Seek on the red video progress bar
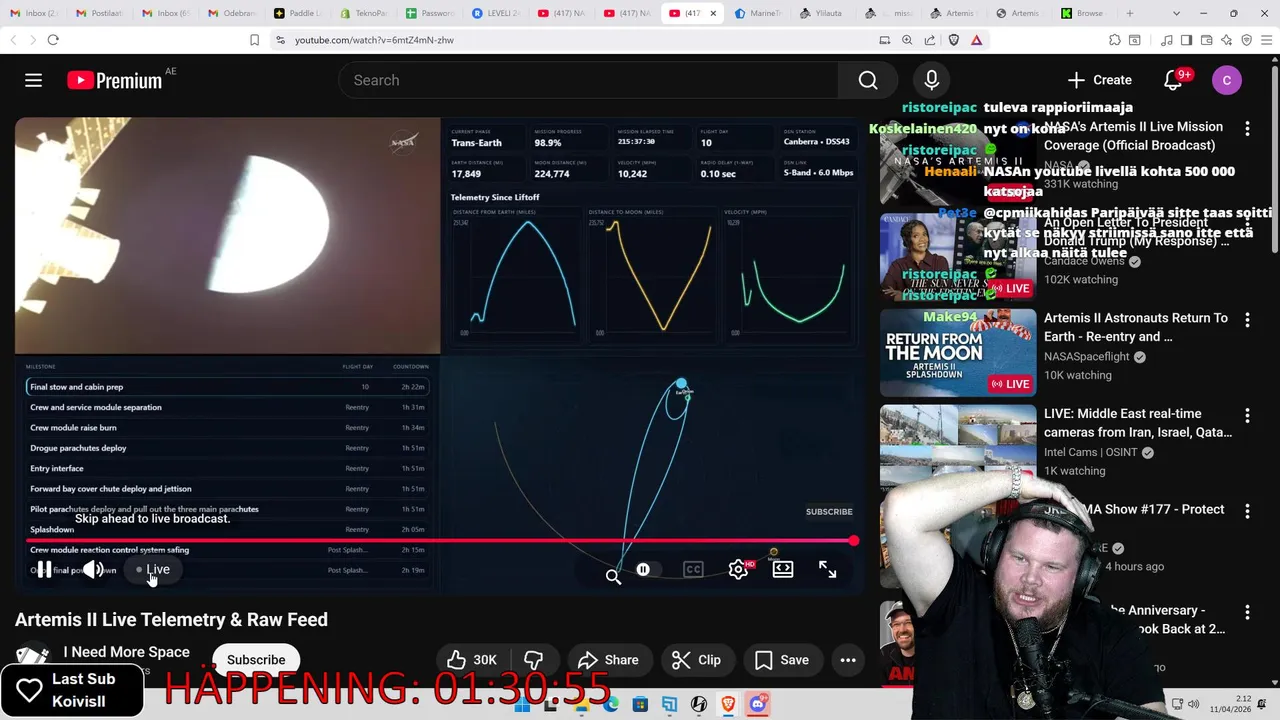 pos(440,541)
